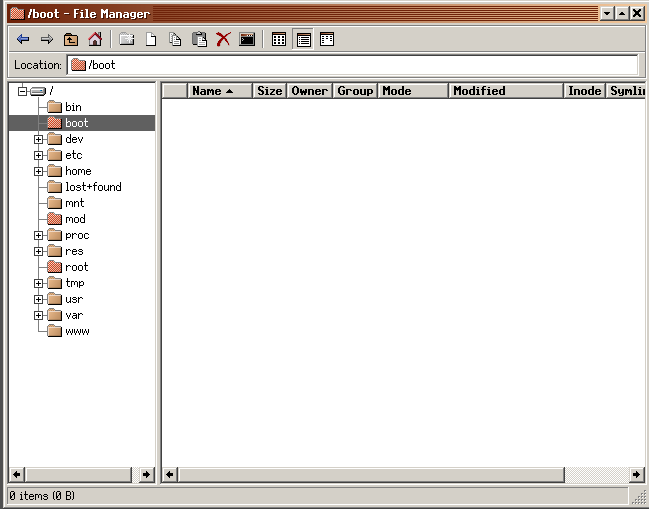Delete selection with the red X
Image resolution: width=649 pixels, height=509 pixels.
[223, 40]
